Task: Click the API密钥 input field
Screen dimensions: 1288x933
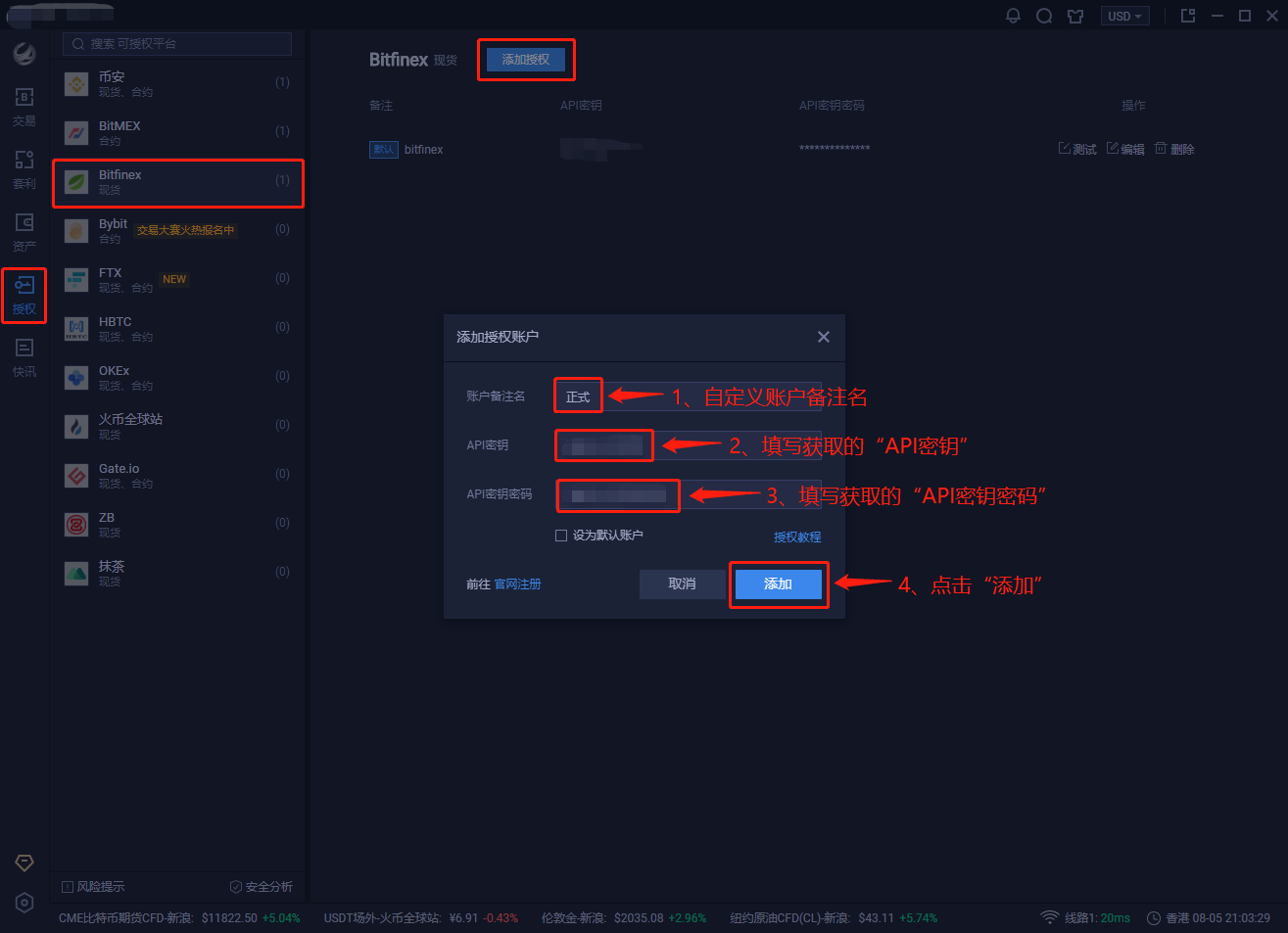Action: [x=689, y=445]
